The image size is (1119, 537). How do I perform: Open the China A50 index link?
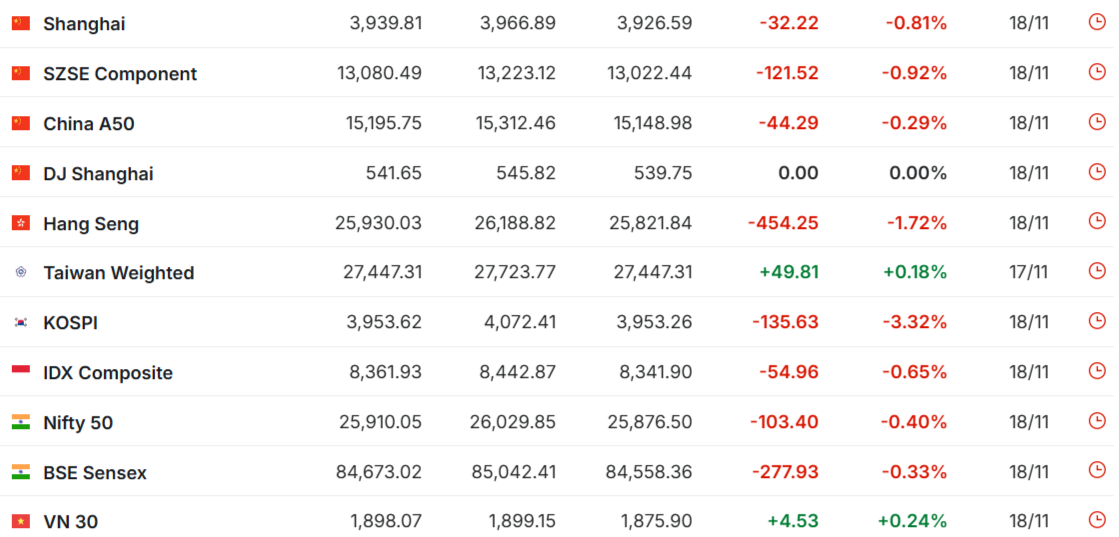(x=89, y=124)
